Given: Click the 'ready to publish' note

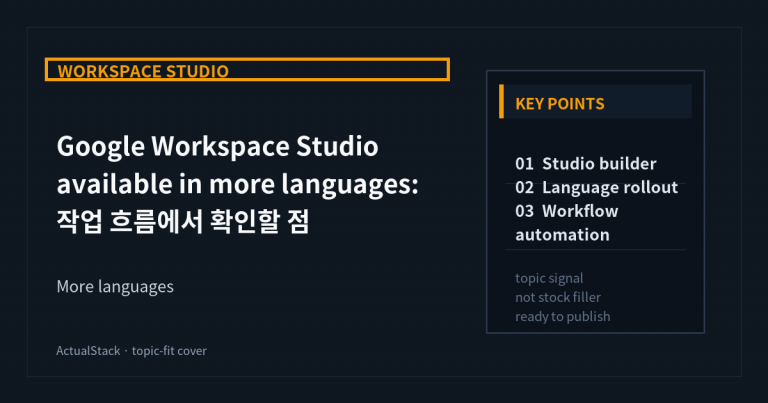Looking at the screenshot, I should pos(563,316).
